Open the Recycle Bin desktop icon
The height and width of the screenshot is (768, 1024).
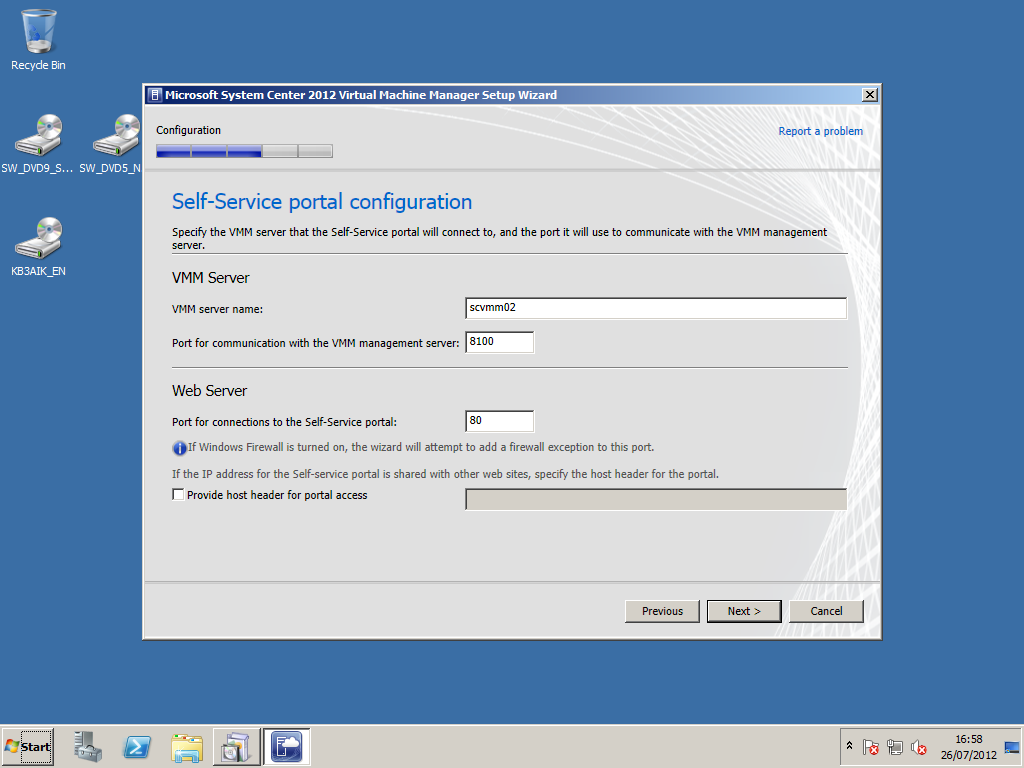tap(38, 40)
